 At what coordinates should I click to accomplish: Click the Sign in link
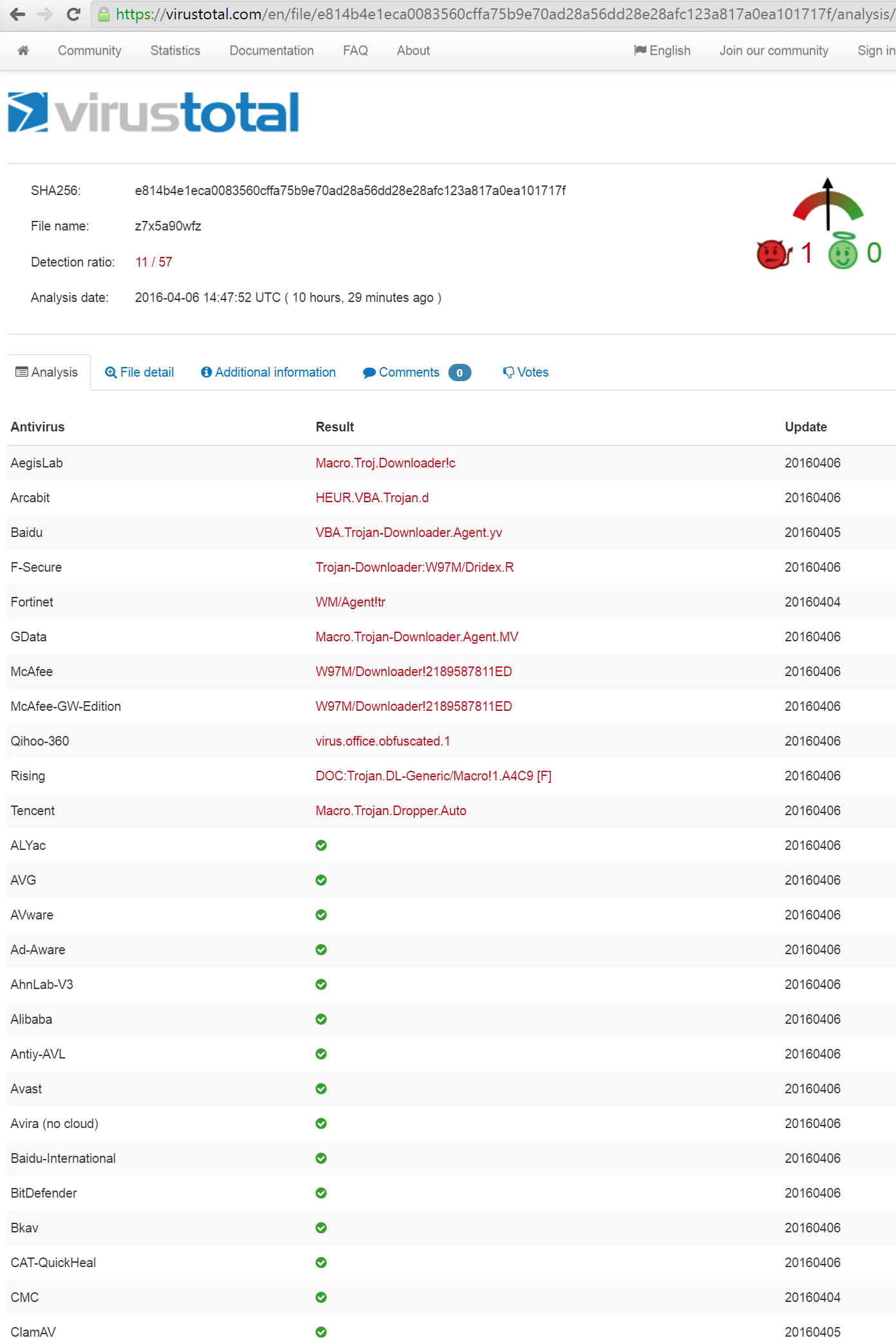coord(876,50)
